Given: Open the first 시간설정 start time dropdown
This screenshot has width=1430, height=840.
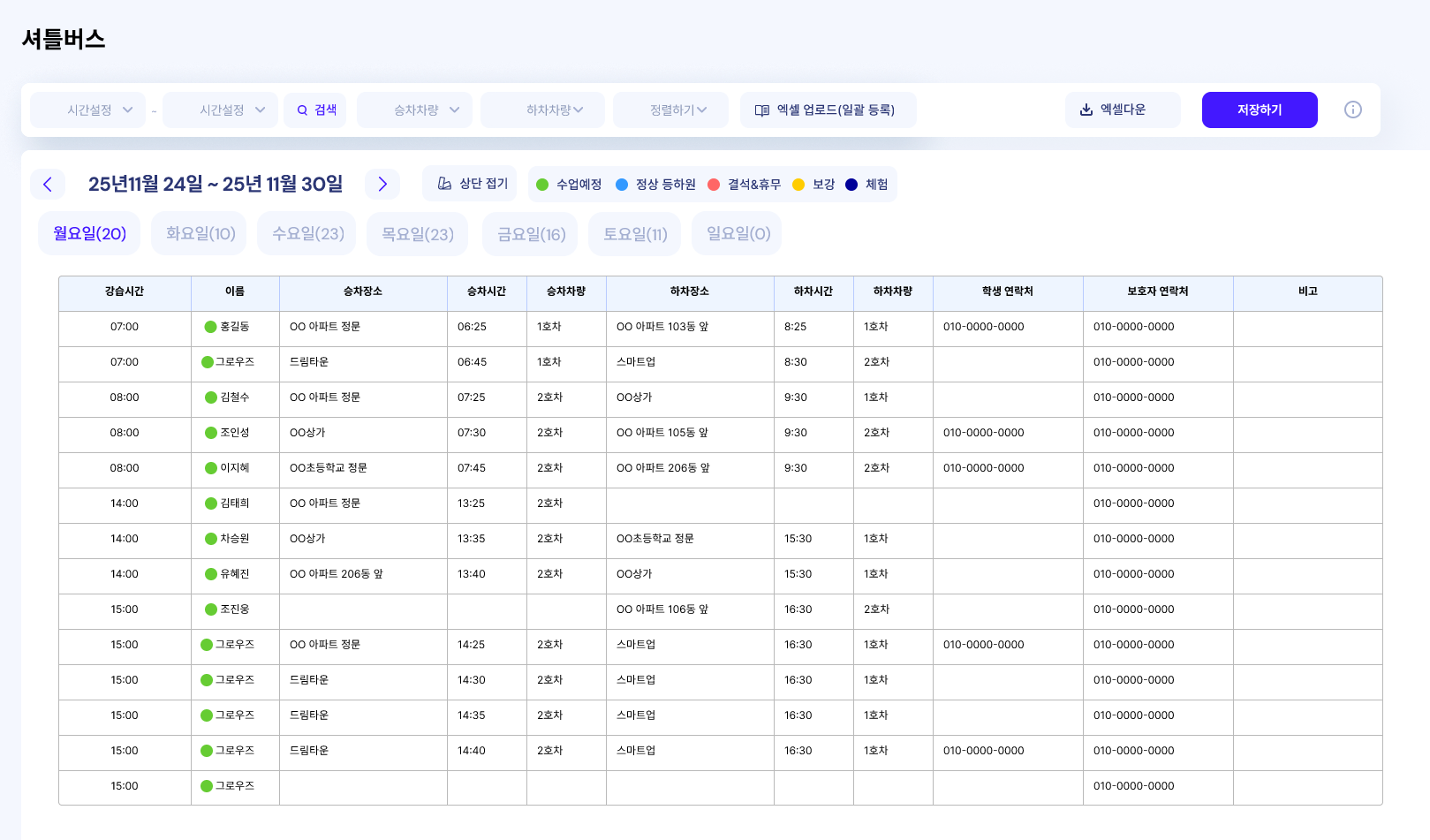Looking at the screenshot, I should [87, 110].
